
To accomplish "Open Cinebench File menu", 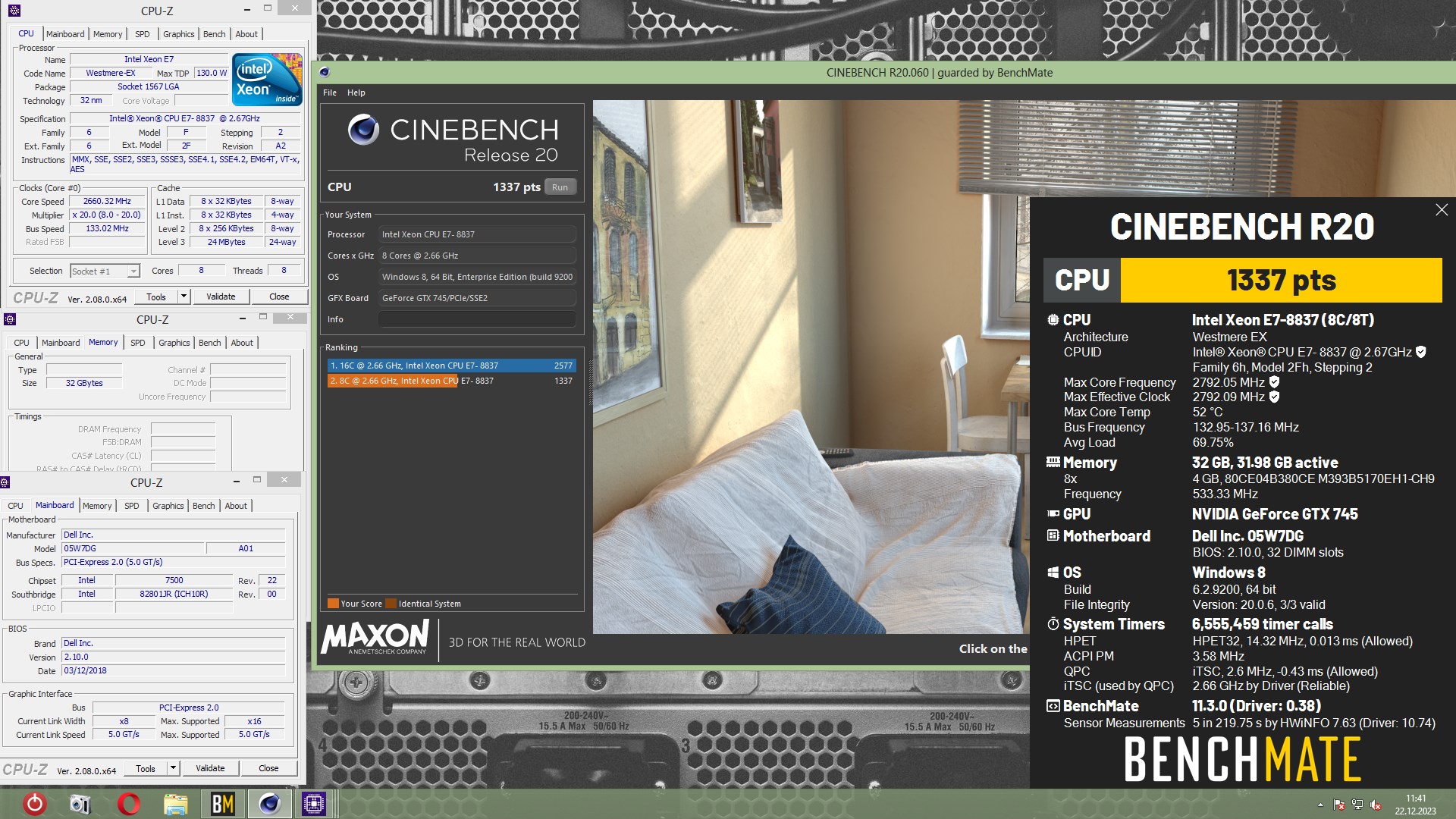I will tap(330, 93).
